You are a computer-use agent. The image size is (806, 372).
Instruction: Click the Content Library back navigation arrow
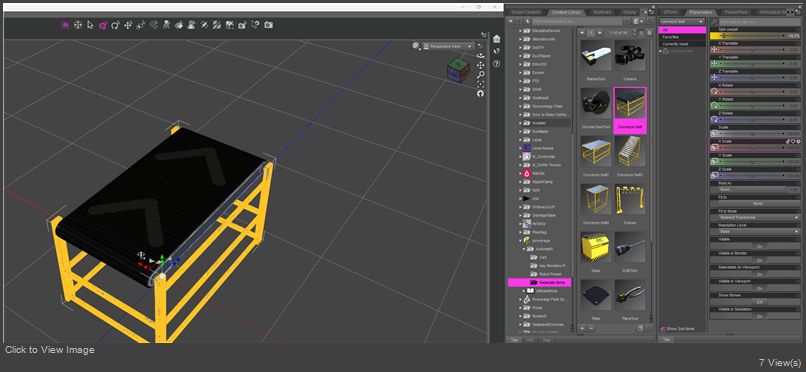pyautogui.click(x=510, y=22)
